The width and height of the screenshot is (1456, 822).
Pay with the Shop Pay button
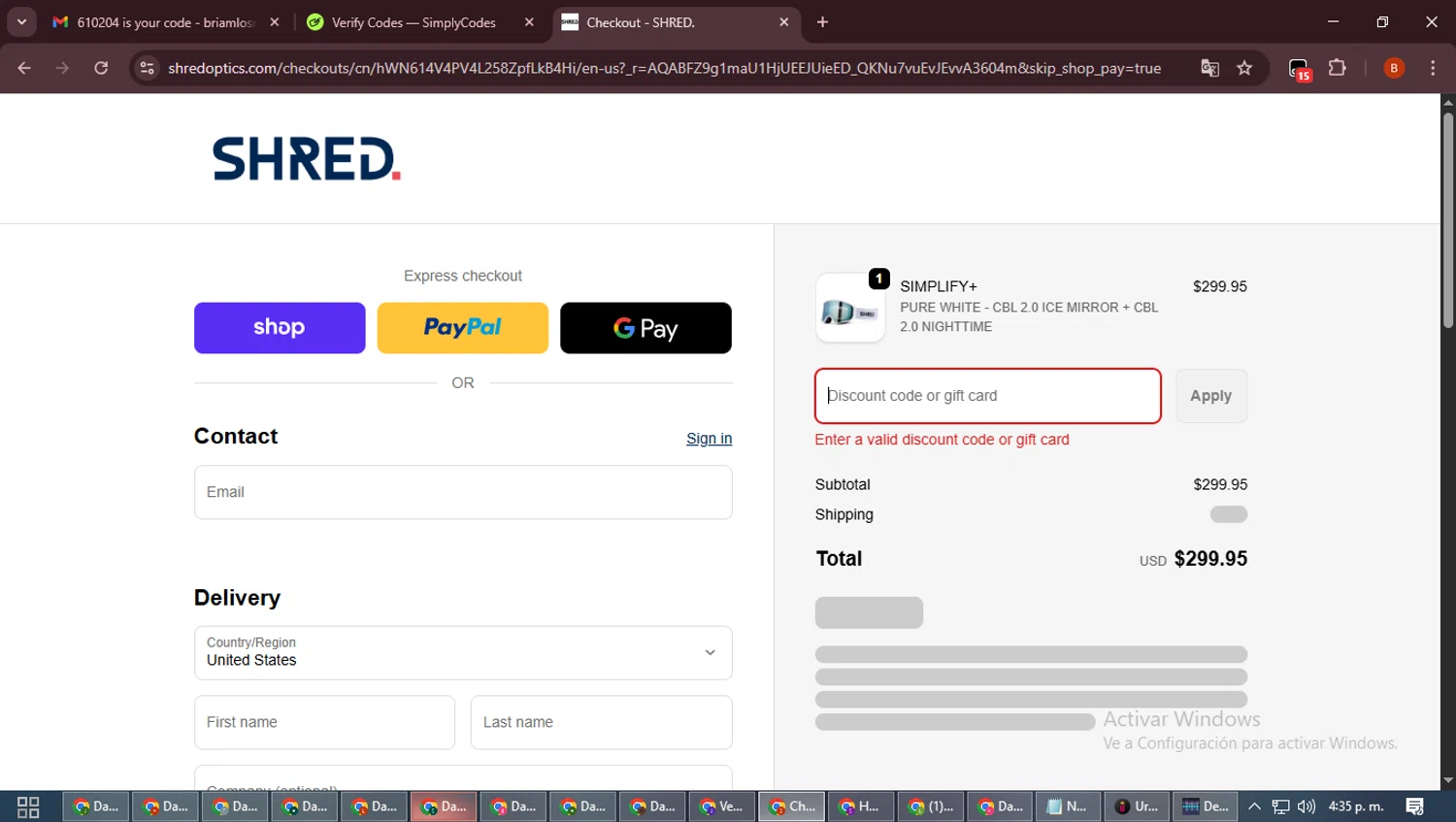point(280,328)
